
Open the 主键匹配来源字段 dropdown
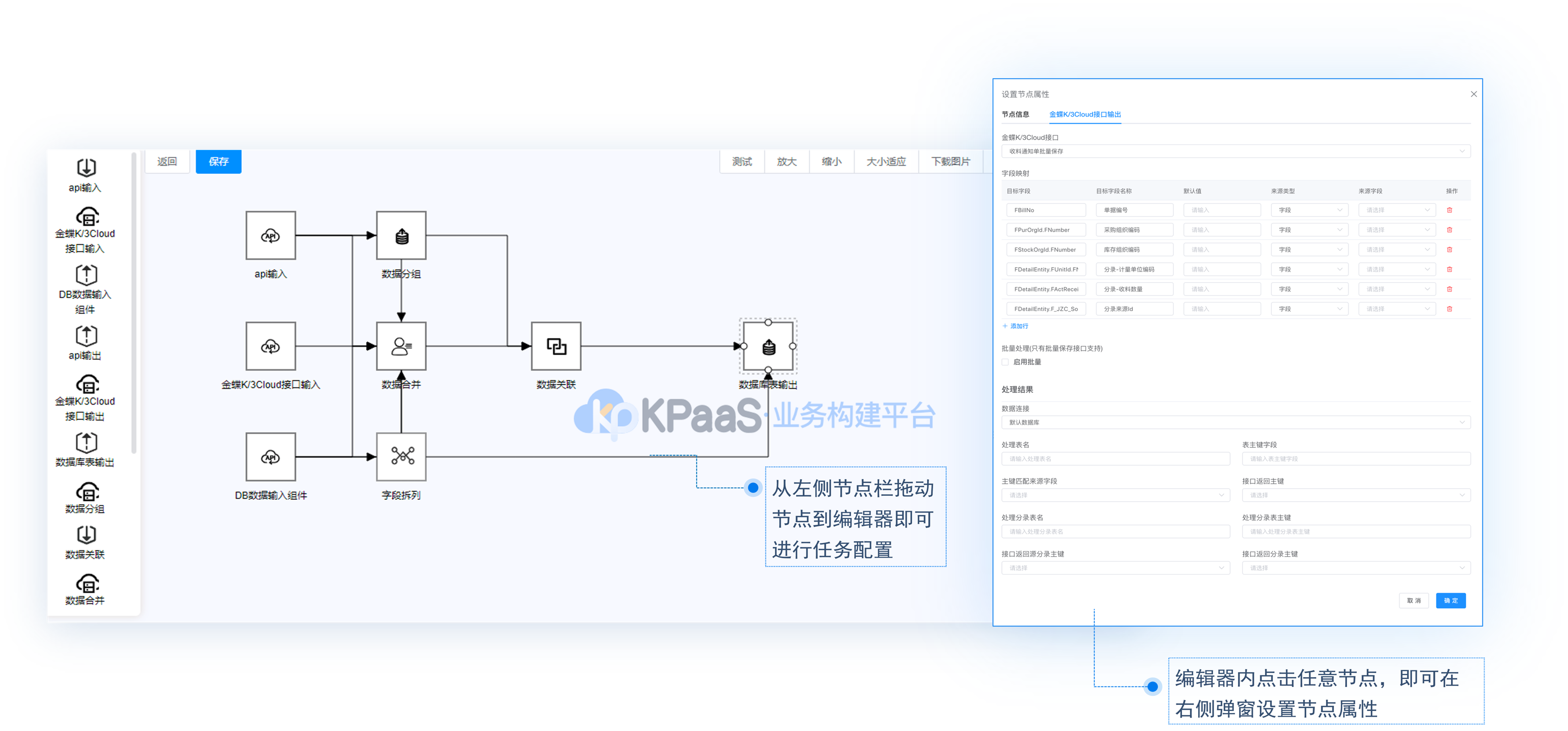click(x=1115, y=495)
